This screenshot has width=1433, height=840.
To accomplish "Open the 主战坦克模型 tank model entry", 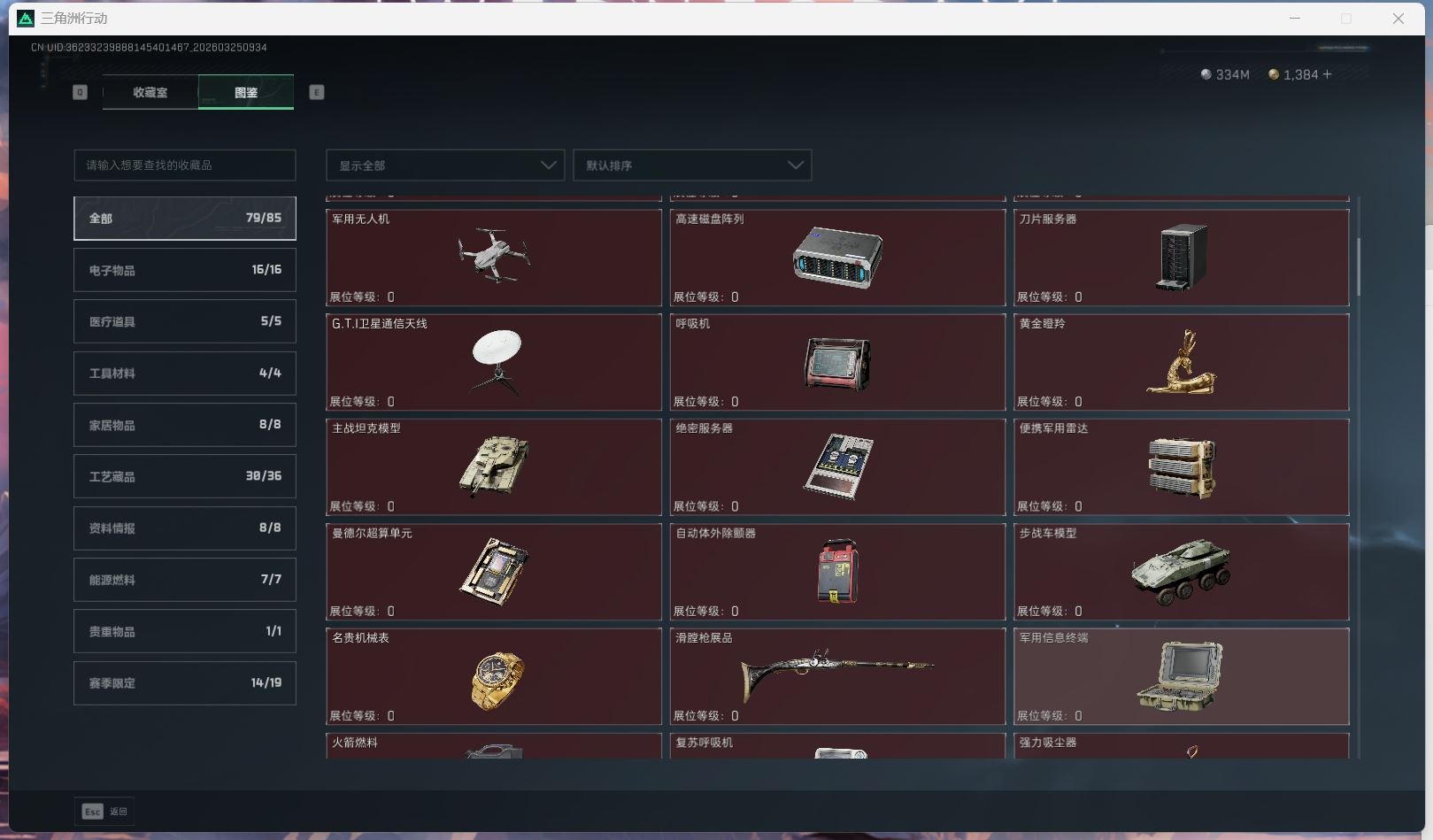I will click(x=493, y=467).
